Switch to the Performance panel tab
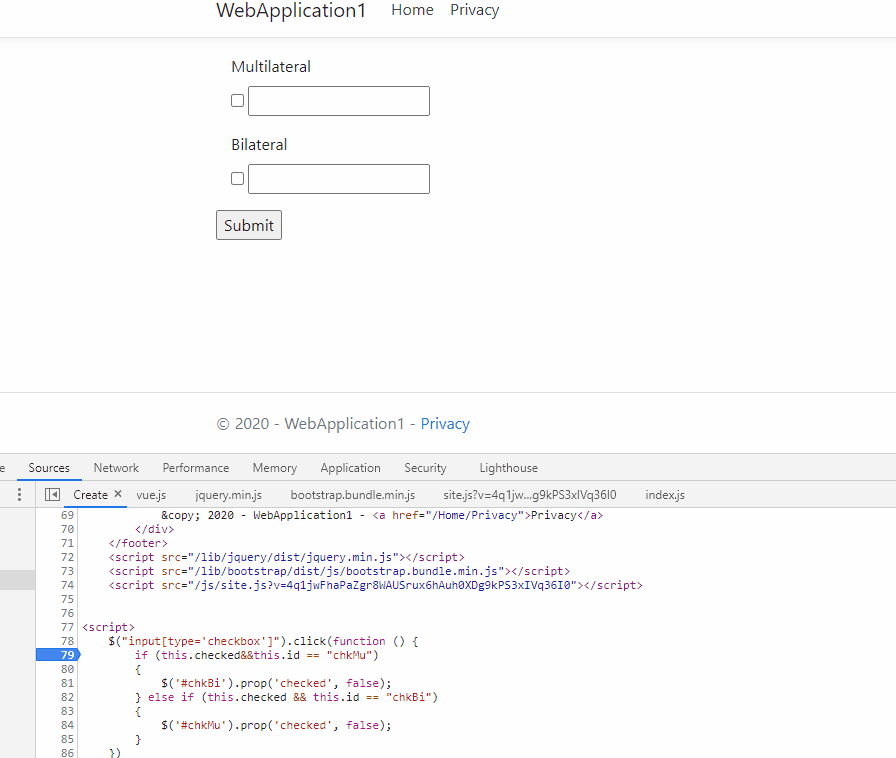Viewport: 896px width, 758px height. (x=195, y=468)
